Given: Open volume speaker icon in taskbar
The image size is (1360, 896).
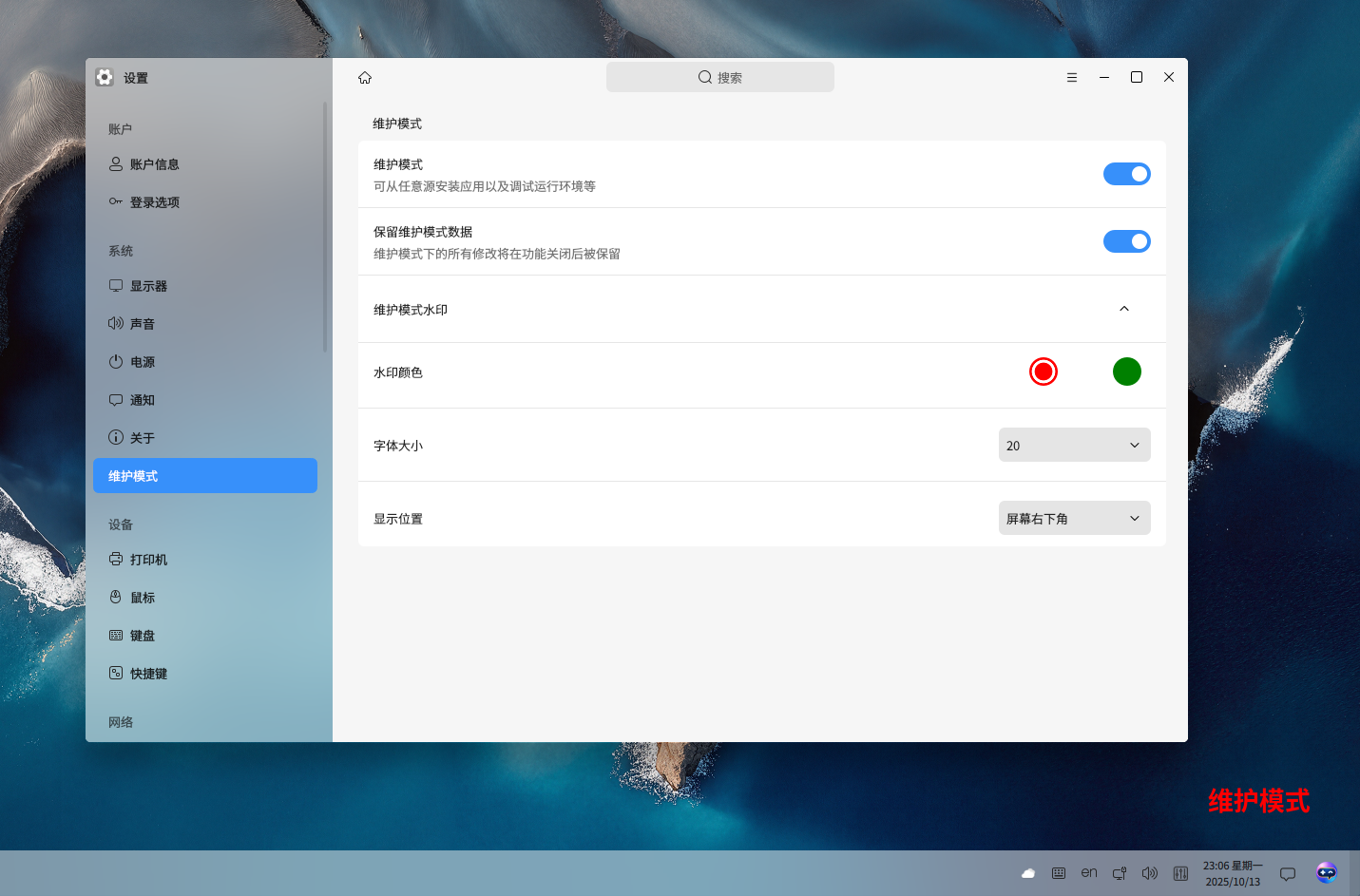Looking at the screenshot, I should 1150,873.
